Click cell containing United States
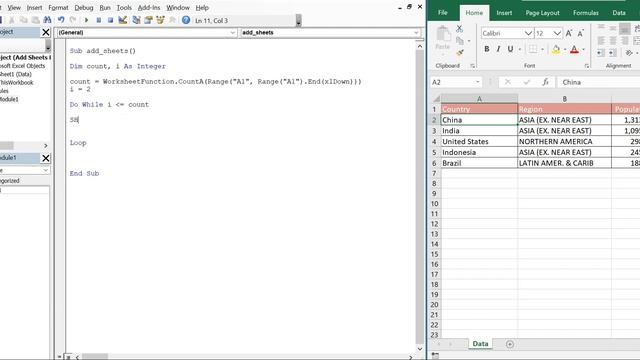The height and width of the screenshot is (360, 640). coord(479,141)
